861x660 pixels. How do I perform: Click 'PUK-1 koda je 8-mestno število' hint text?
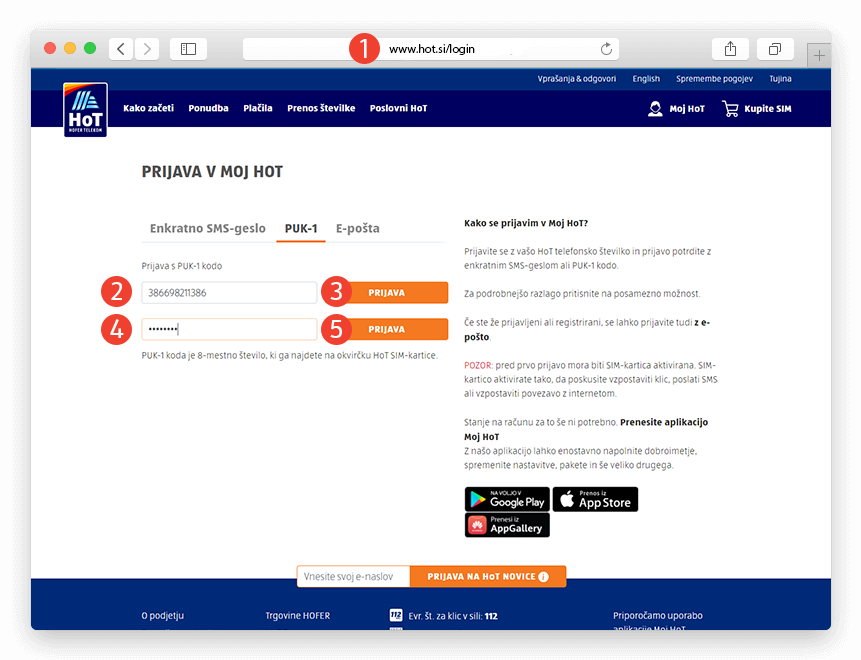click(289, 355)
